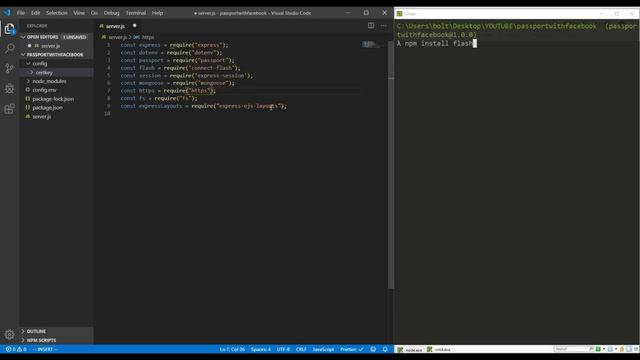640x360 pixels.
Task: Expand the node_modules folder
Action: pyautogui.click(x=49, y=81)
